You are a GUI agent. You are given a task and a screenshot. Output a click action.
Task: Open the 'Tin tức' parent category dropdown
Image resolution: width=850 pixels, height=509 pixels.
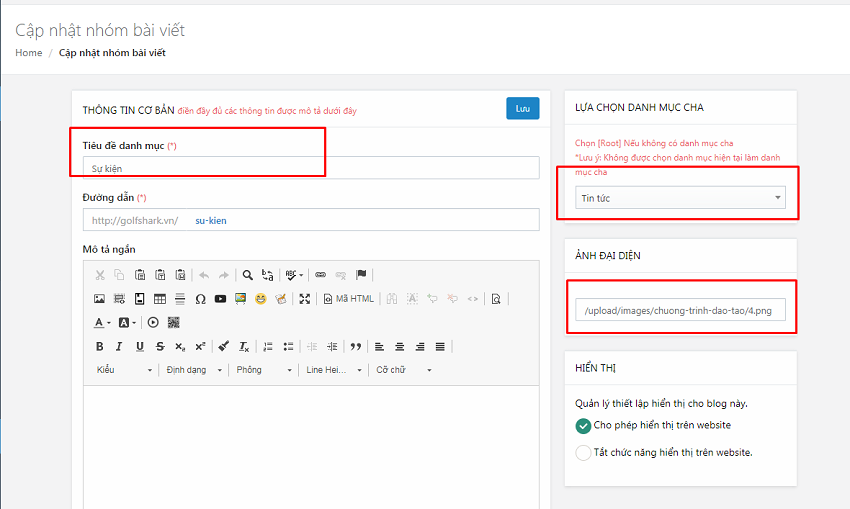tap(680, 198)
